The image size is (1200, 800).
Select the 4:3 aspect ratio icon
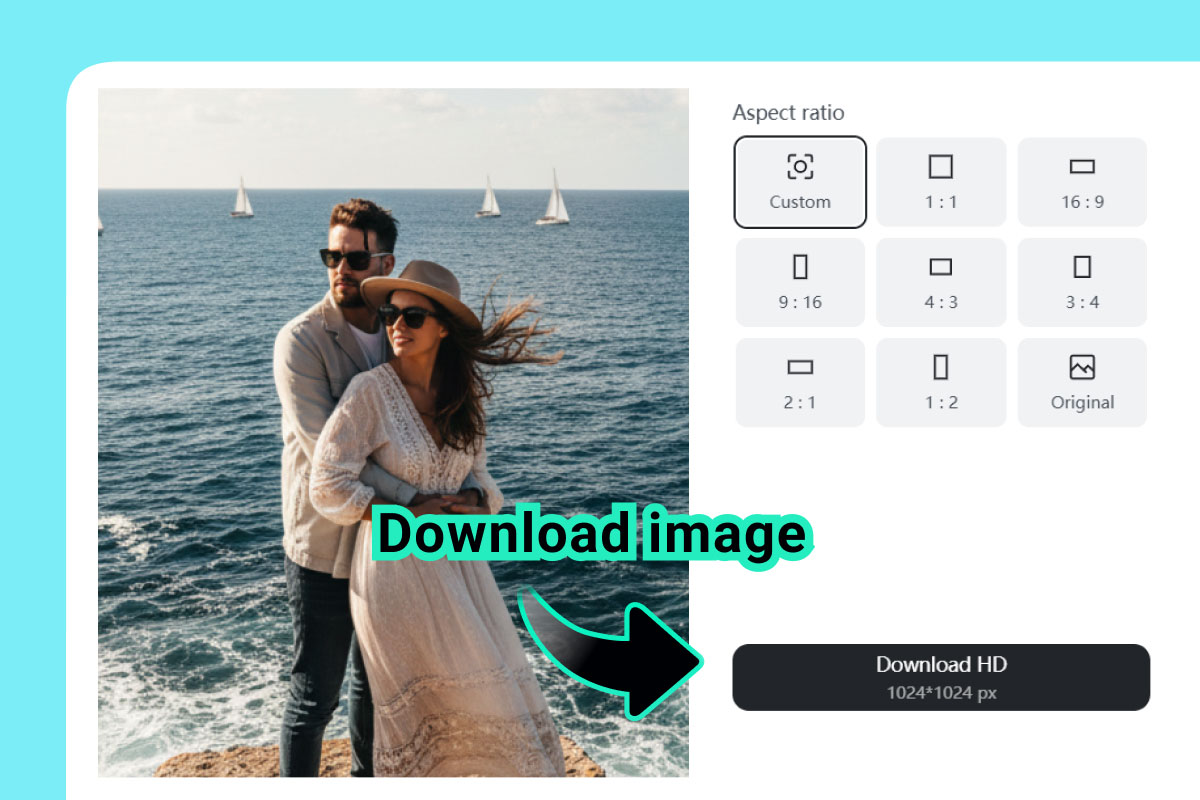coord(940,266)
